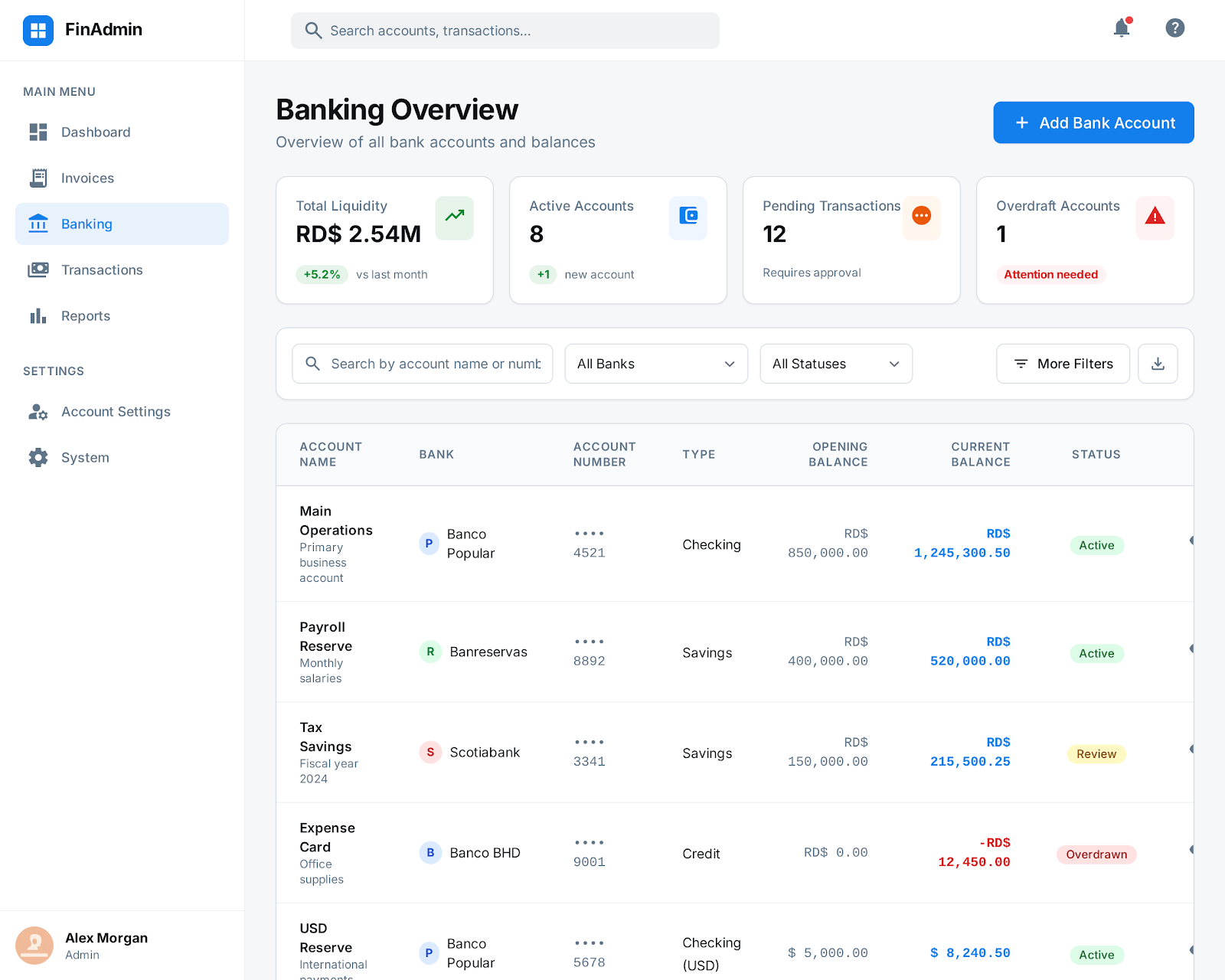The height and width of the screenshot is (980, 1225).
Task: Focus the top global search field
Action: coord(505,31)
